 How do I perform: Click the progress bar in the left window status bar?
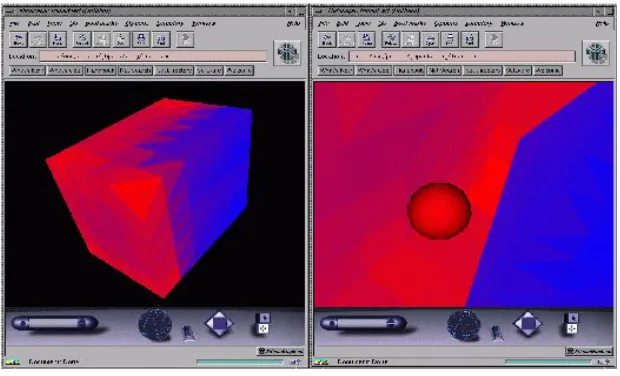point(240,362)
